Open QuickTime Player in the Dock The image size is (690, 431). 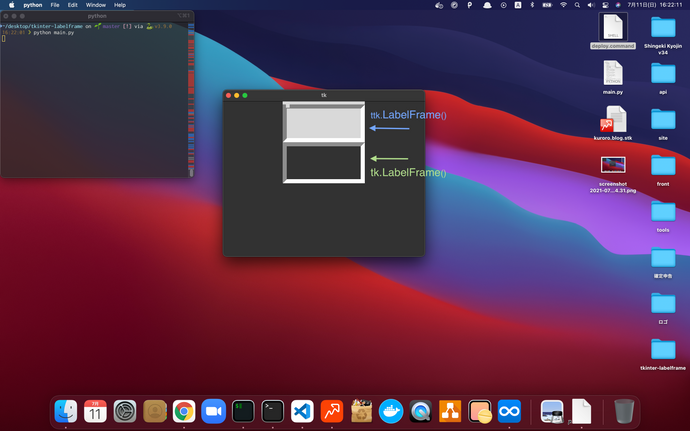coord(421,412)
